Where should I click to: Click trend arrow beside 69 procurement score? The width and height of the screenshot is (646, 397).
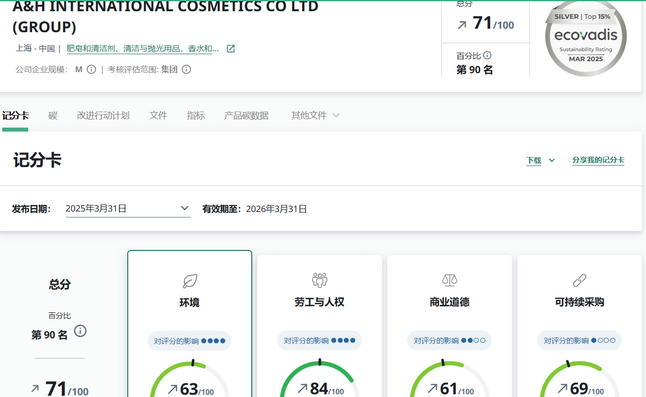pyautogui.click(x=562, y=388)
